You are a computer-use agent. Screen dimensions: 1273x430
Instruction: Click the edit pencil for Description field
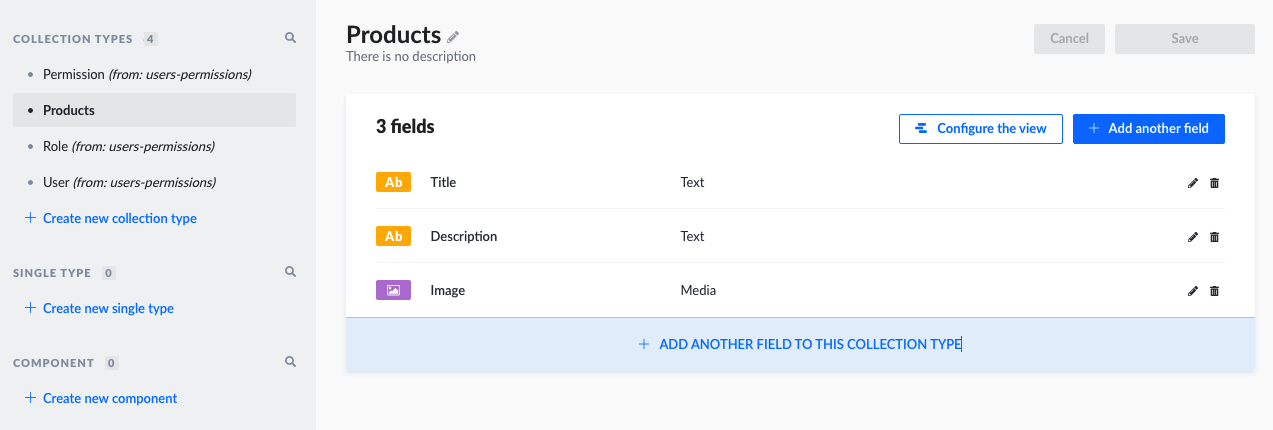pos(1192,237)
